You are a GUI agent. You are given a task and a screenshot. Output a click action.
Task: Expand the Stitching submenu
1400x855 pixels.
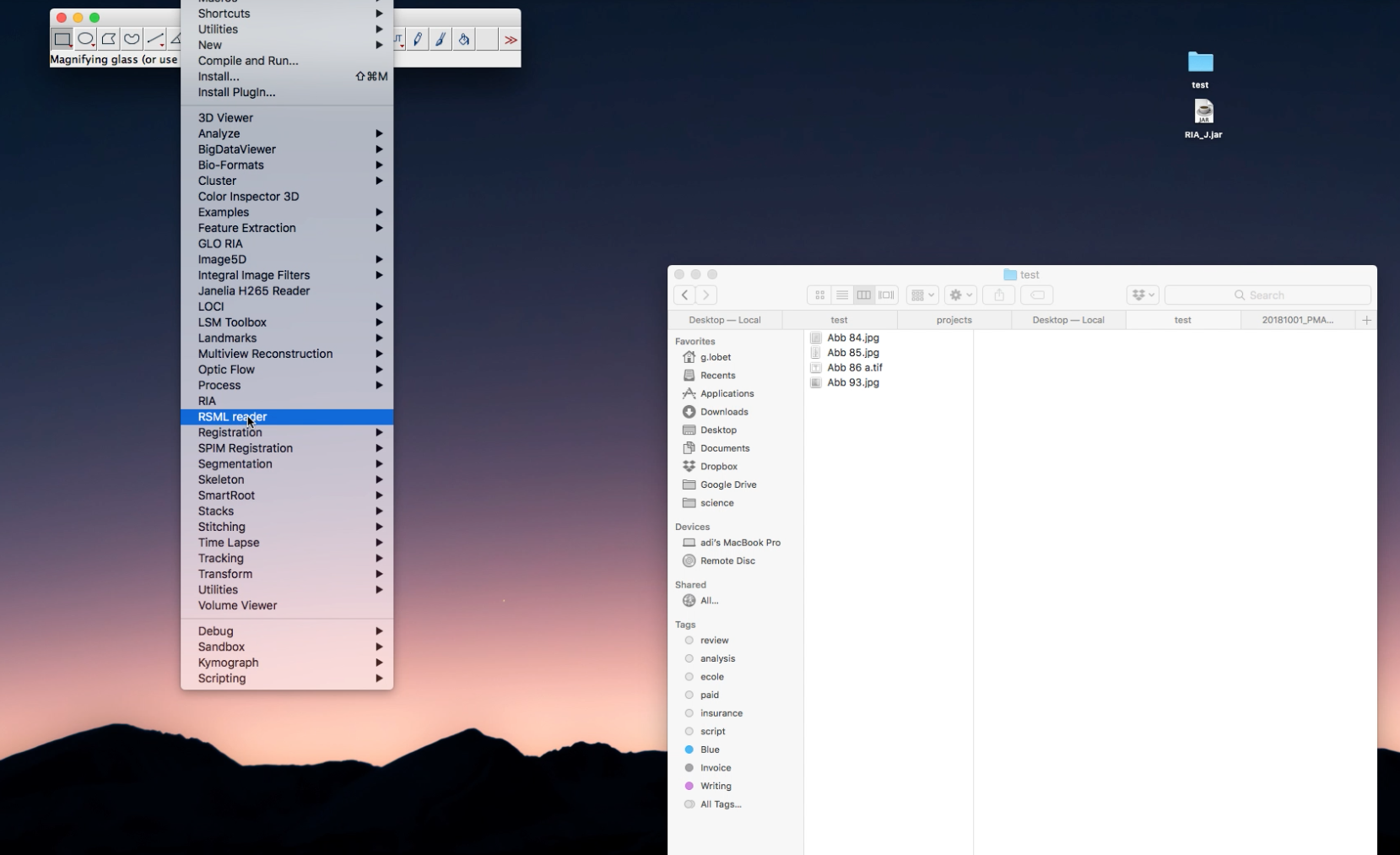click(x=287, y=527)
